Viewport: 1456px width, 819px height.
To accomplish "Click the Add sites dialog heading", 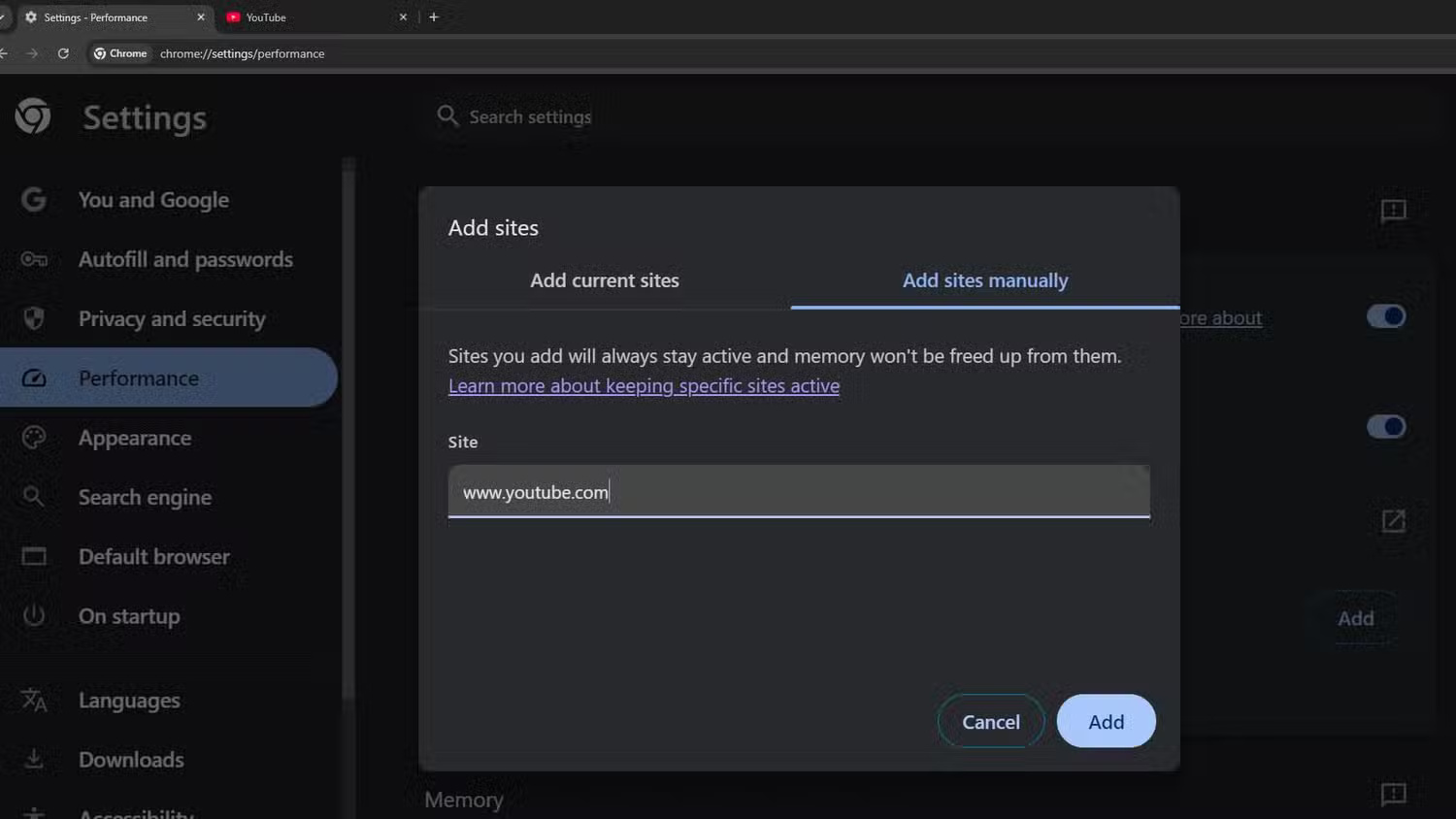I will [493, 227].
